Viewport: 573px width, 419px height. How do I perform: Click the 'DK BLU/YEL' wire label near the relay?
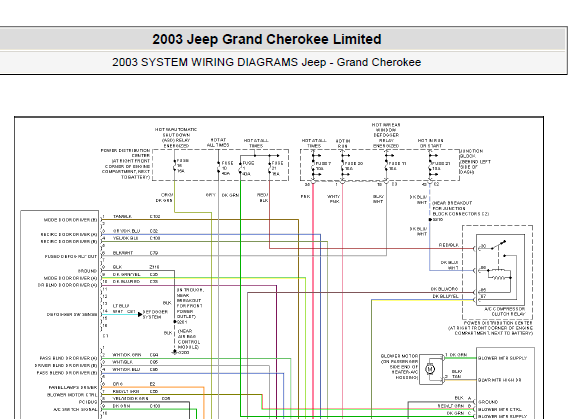click(445, 296)
